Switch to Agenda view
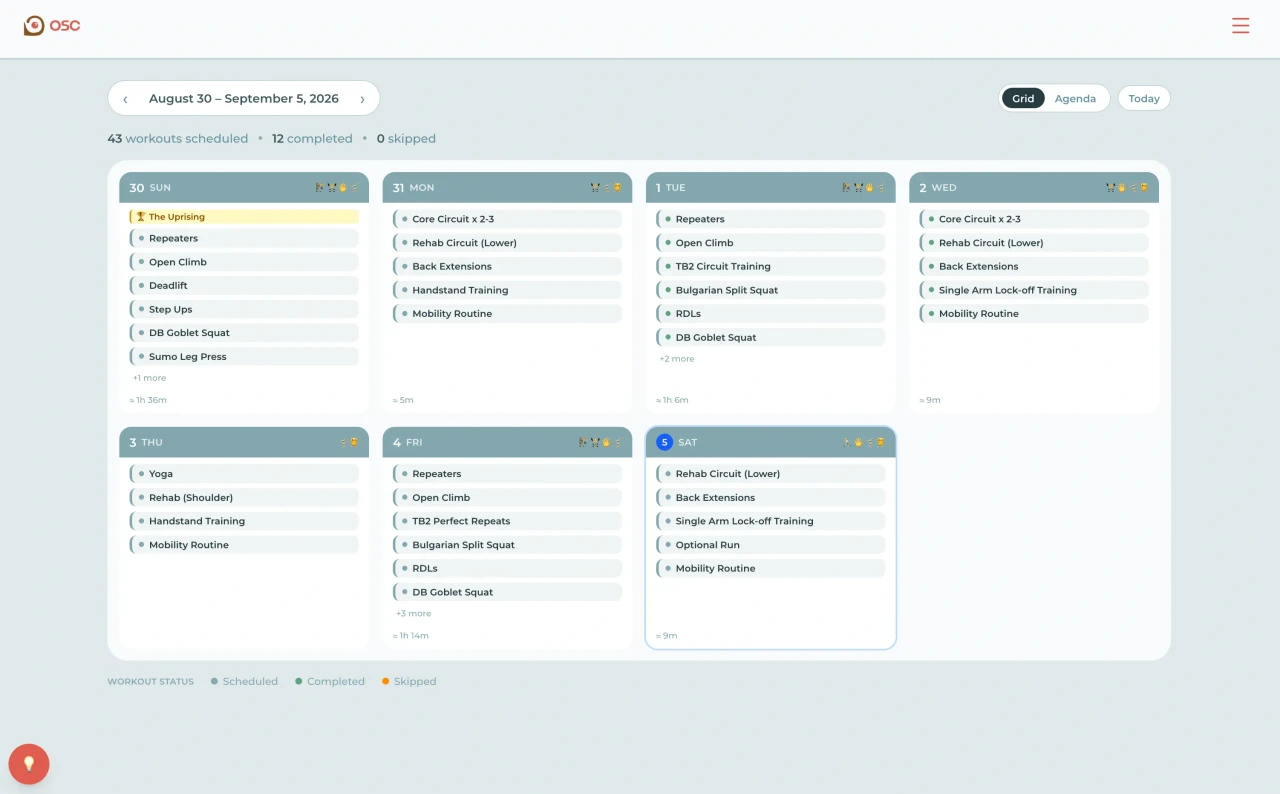Image resolution: width=1280 pixels, height=794 pixels. click(x=1075, y=98)
